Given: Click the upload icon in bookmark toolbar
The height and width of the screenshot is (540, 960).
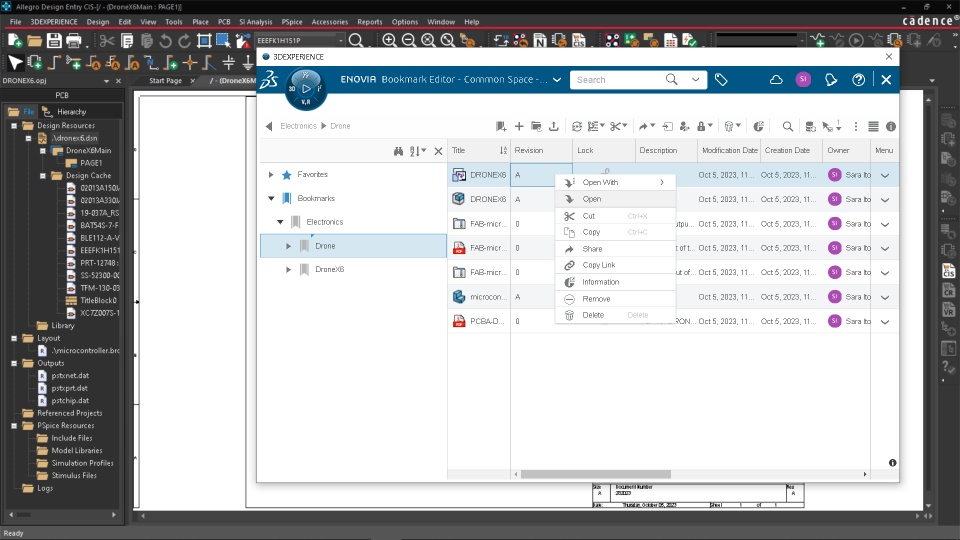Looking at the screenshot, I should 553,126.
